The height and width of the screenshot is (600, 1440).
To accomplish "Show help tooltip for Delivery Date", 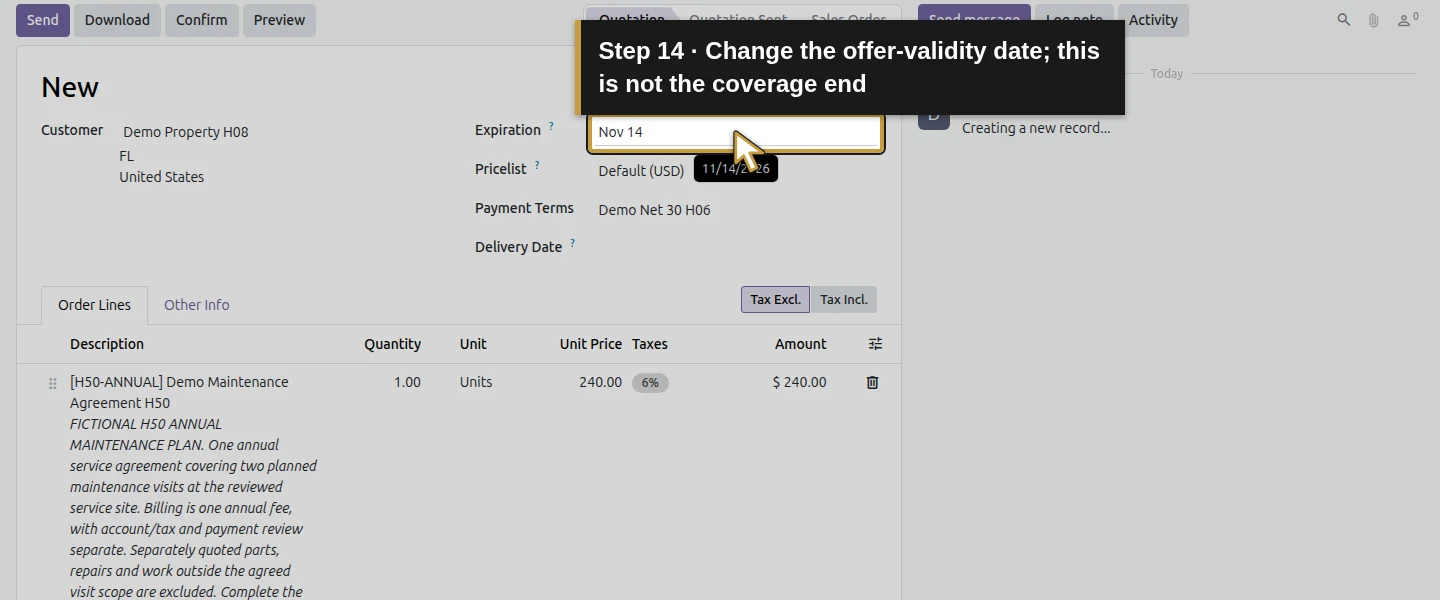I will [x=573, y=243].
